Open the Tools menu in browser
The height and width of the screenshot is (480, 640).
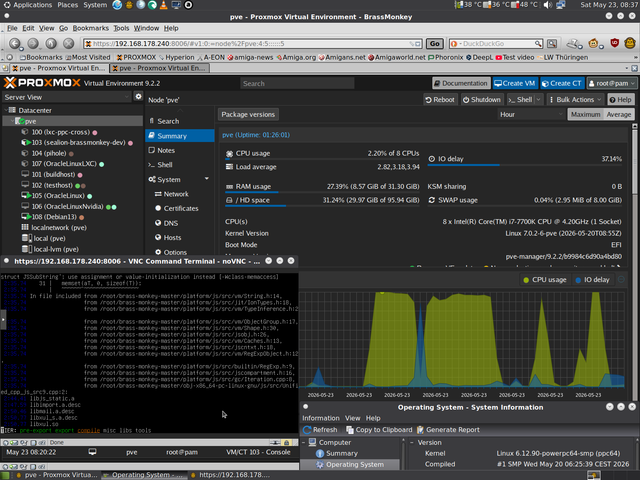(x=121, y=28)
